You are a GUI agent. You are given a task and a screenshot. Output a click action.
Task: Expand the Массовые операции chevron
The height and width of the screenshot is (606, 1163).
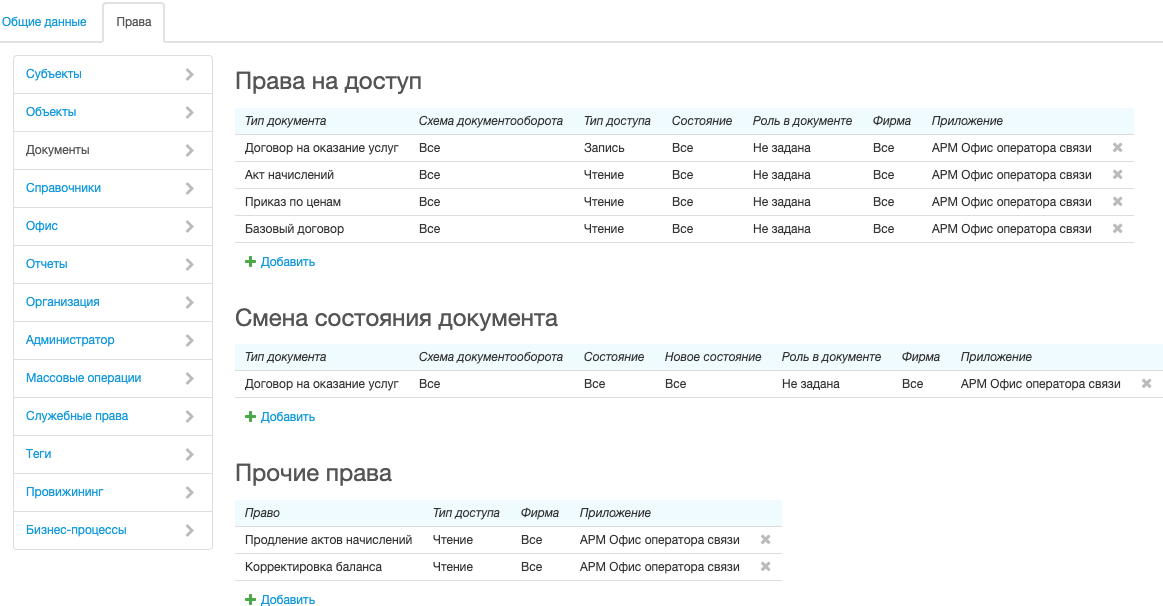[189, 378]
